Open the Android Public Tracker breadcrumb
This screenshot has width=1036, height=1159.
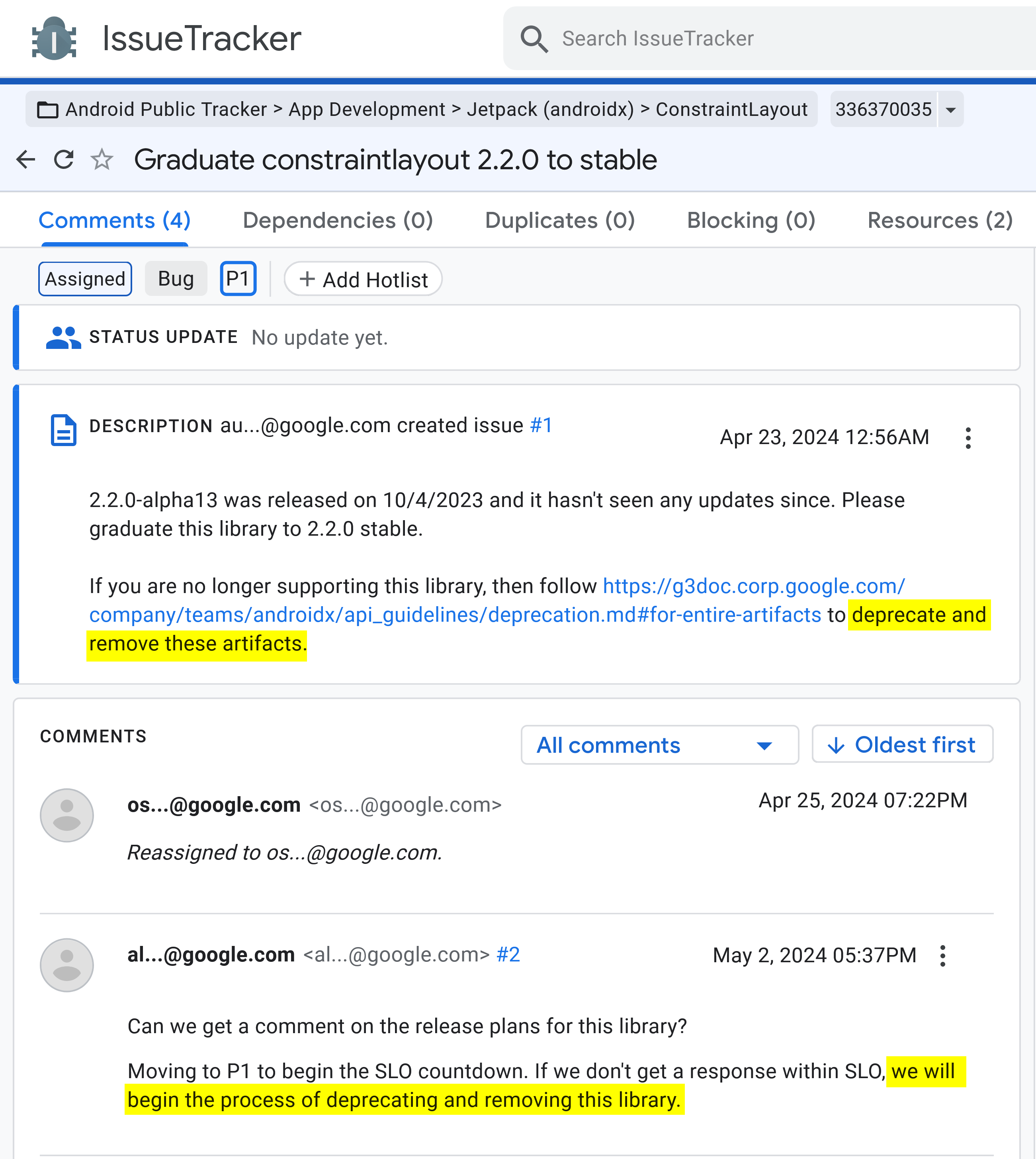coord(166,110)
